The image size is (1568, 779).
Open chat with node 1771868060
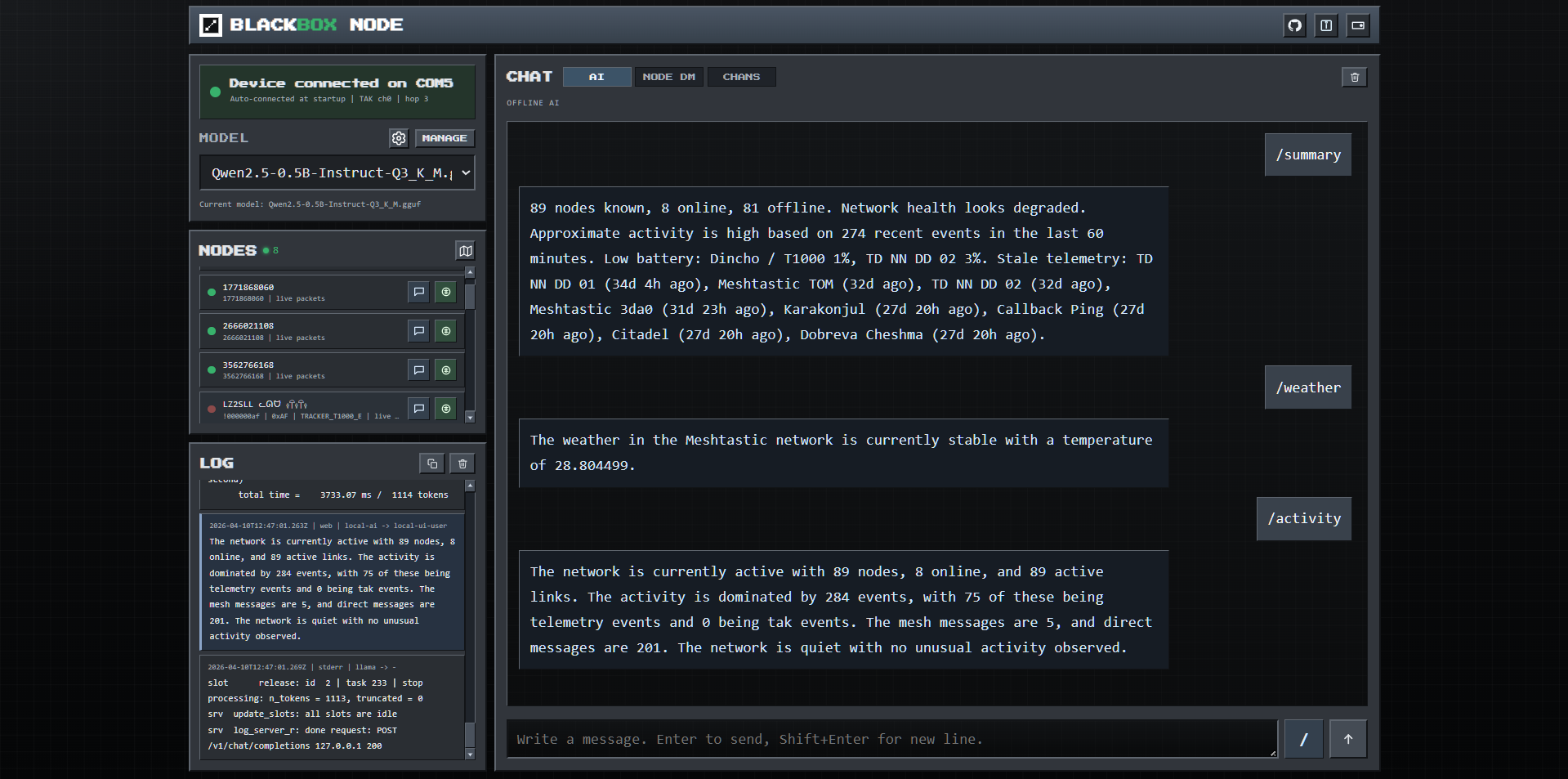(418, 292)
